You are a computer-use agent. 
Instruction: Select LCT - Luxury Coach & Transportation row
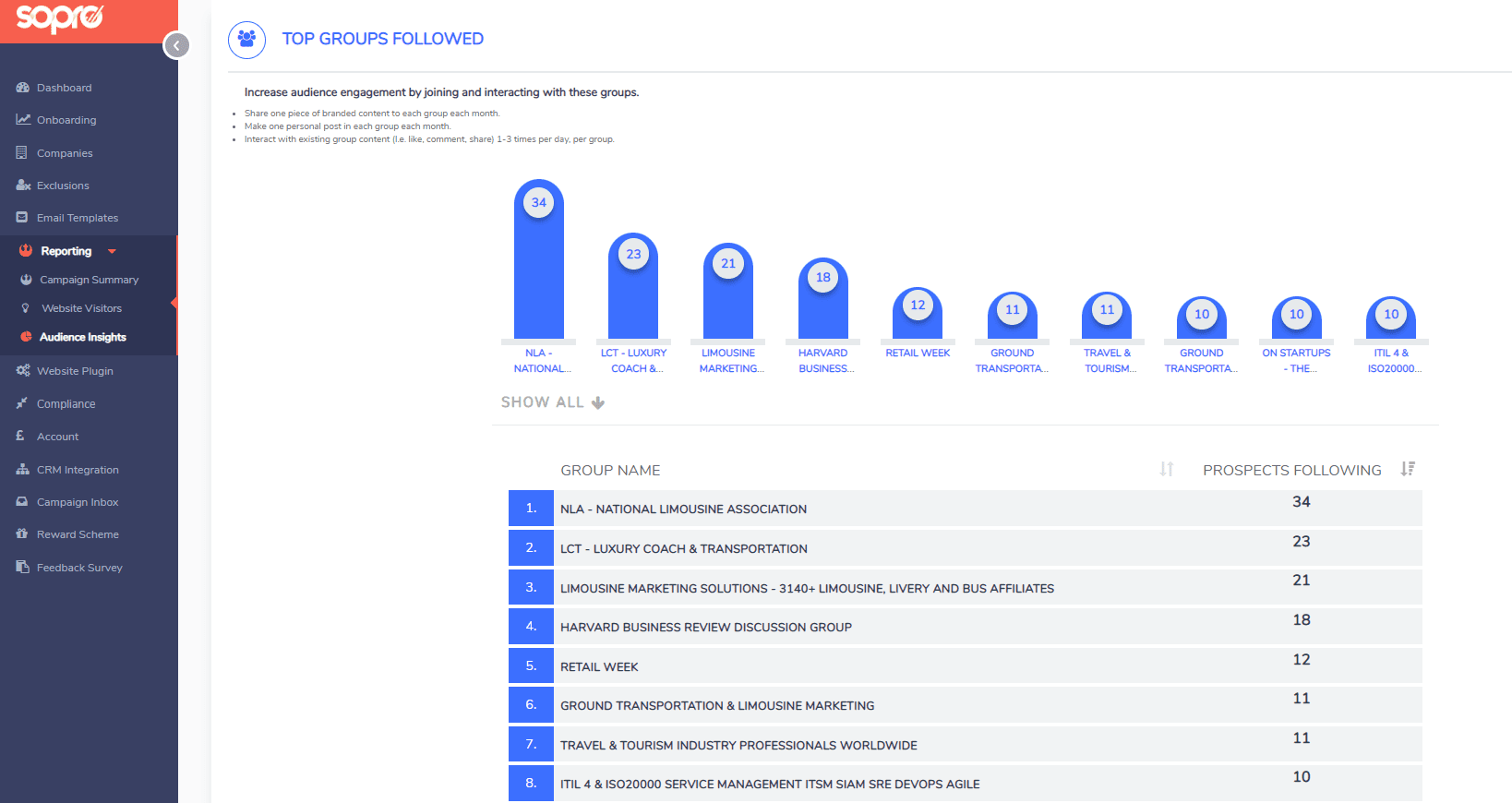[x=965, y=548]
